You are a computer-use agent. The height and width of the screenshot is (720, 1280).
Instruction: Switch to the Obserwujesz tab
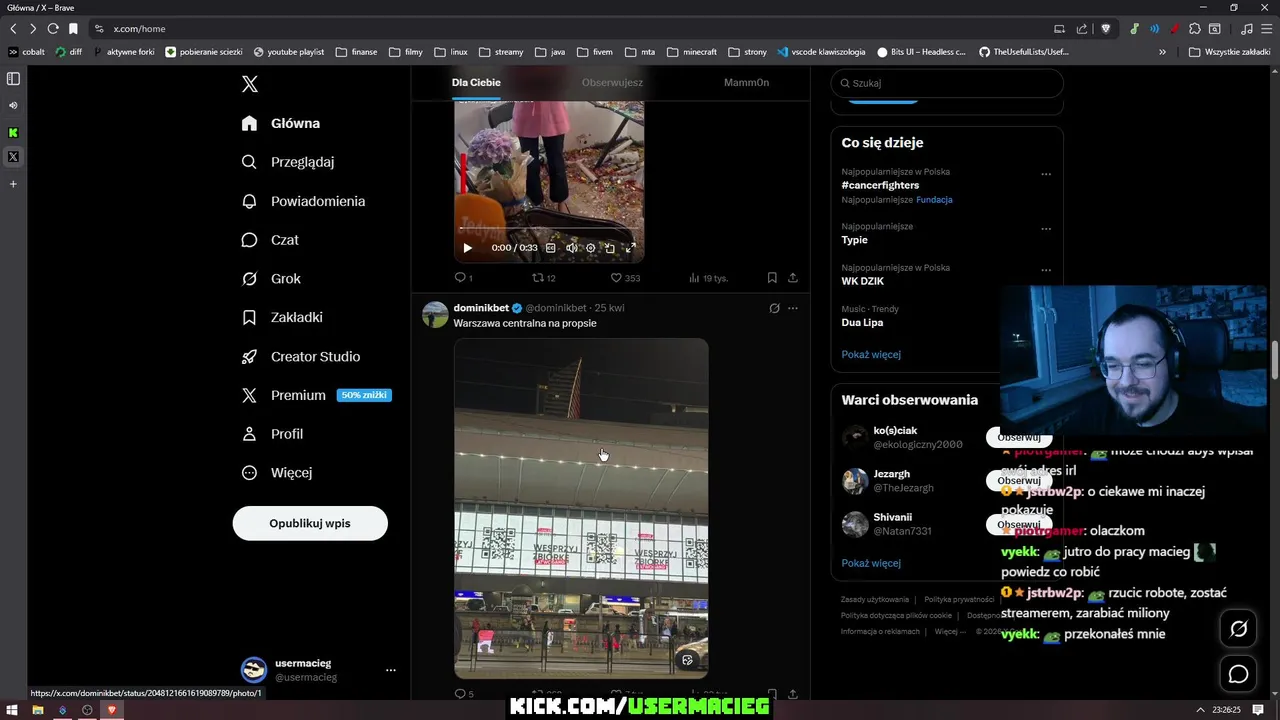612,83
